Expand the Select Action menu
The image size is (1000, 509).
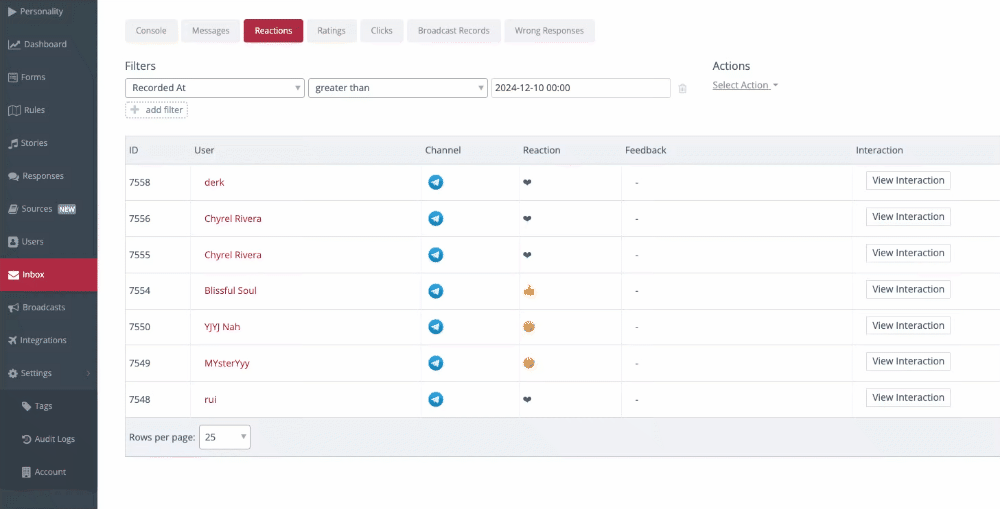click(744, 85)
